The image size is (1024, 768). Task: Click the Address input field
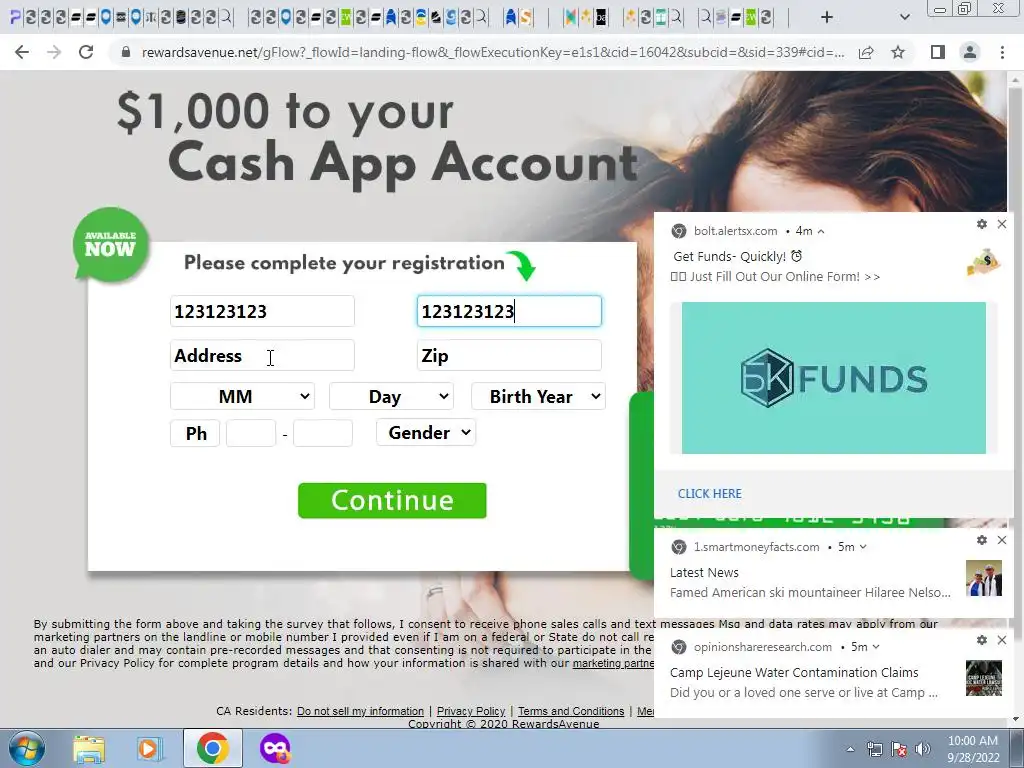[x=262, y=356]
